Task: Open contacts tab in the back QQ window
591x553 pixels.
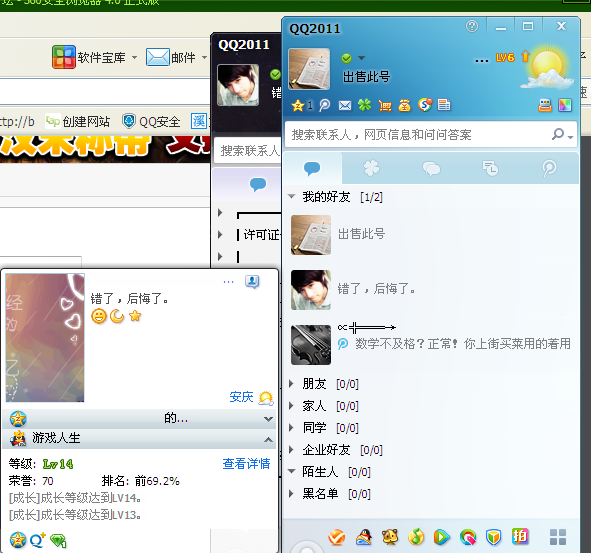Action: click(x=258, y=184)
